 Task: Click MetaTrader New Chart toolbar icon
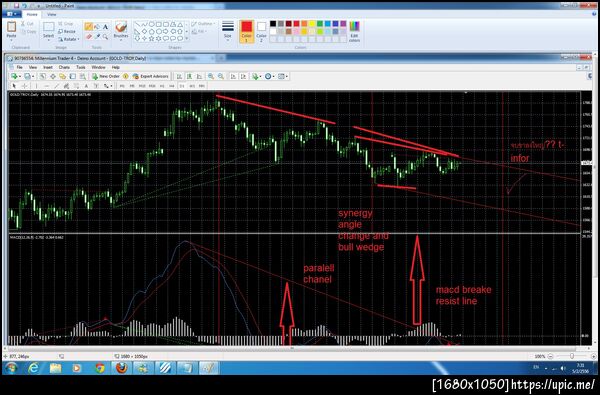click(x=14, y=77)
